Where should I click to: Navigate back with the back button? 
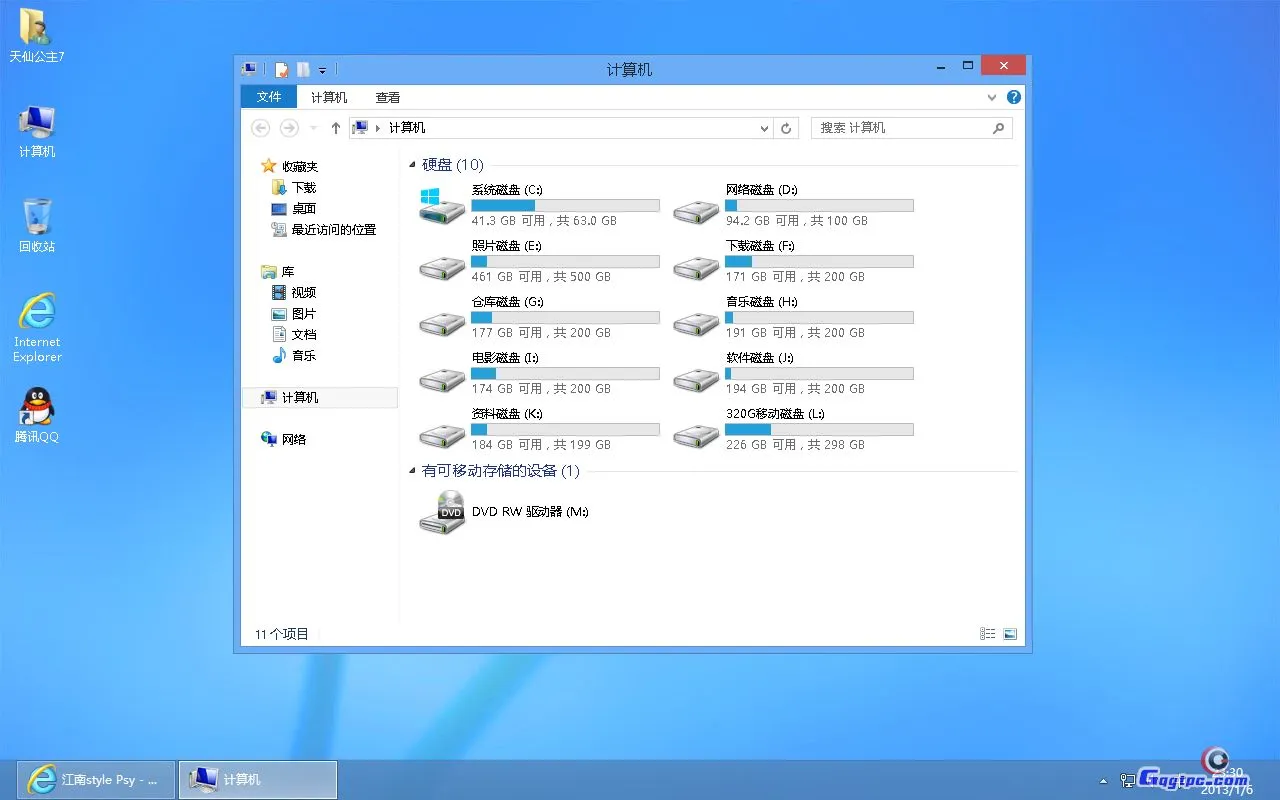[260, 128]
